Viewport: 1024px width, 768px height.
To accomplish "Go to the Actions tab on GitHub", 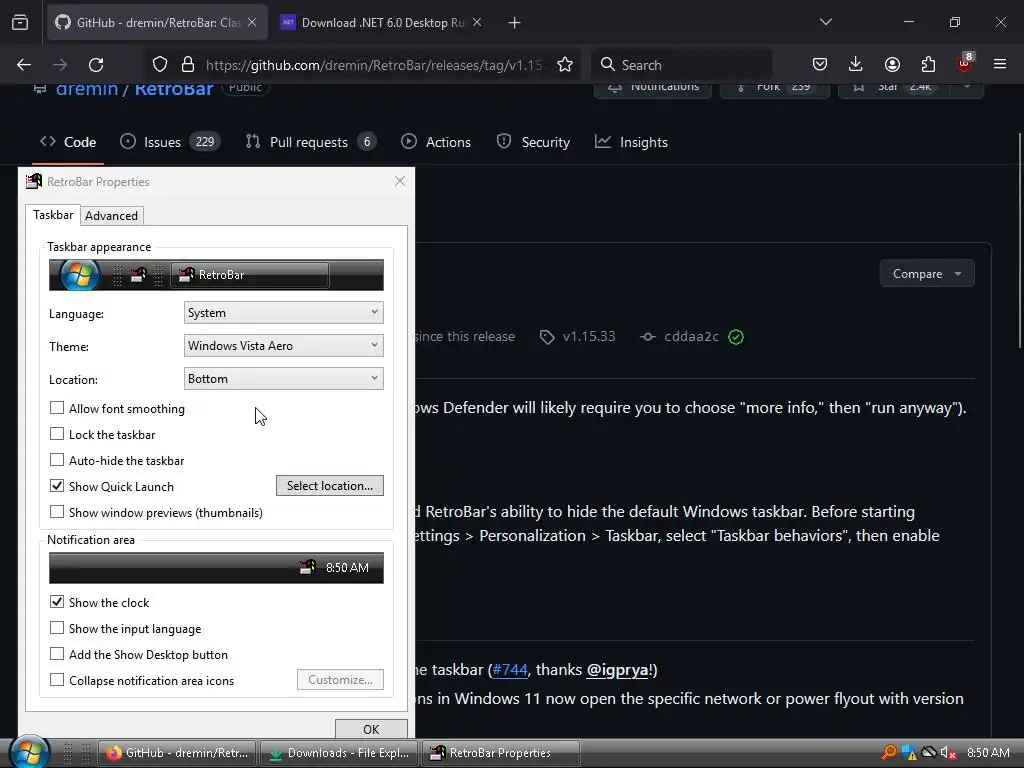I will (436, 142).
